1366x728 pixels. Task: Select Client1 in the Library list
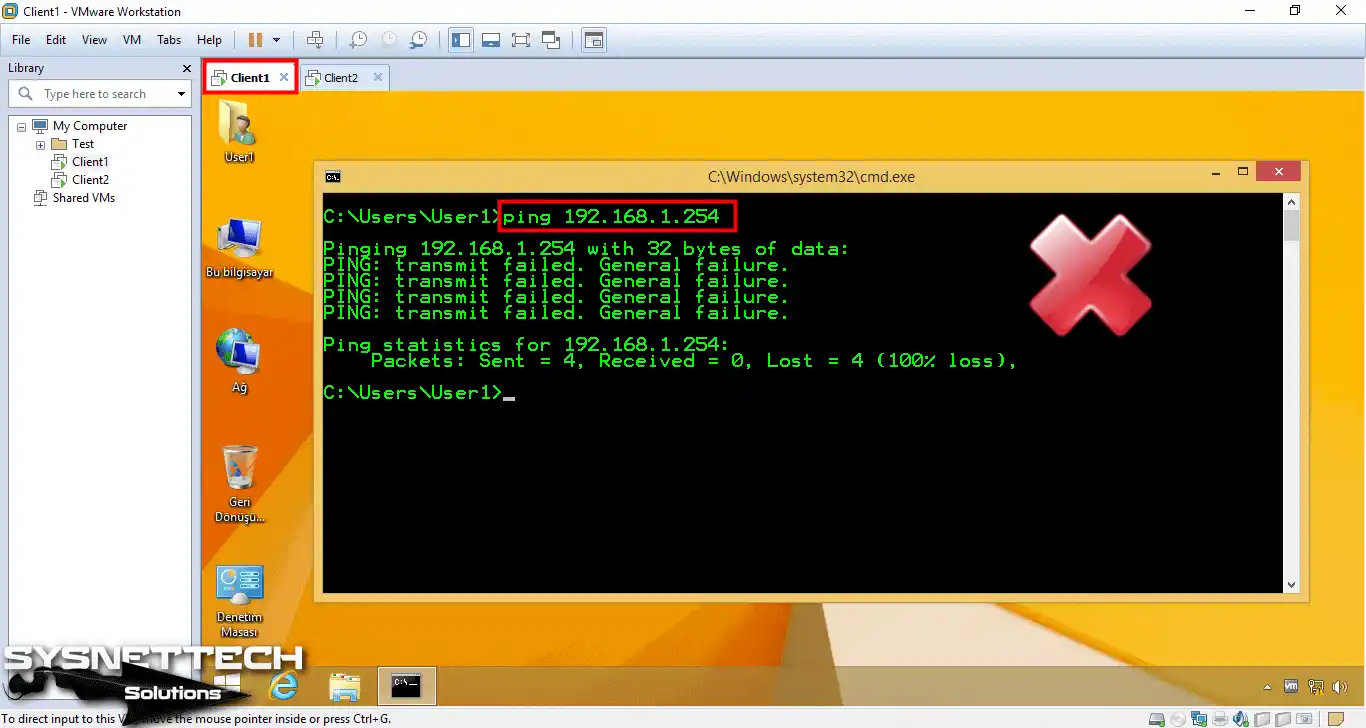pos(88,161)
